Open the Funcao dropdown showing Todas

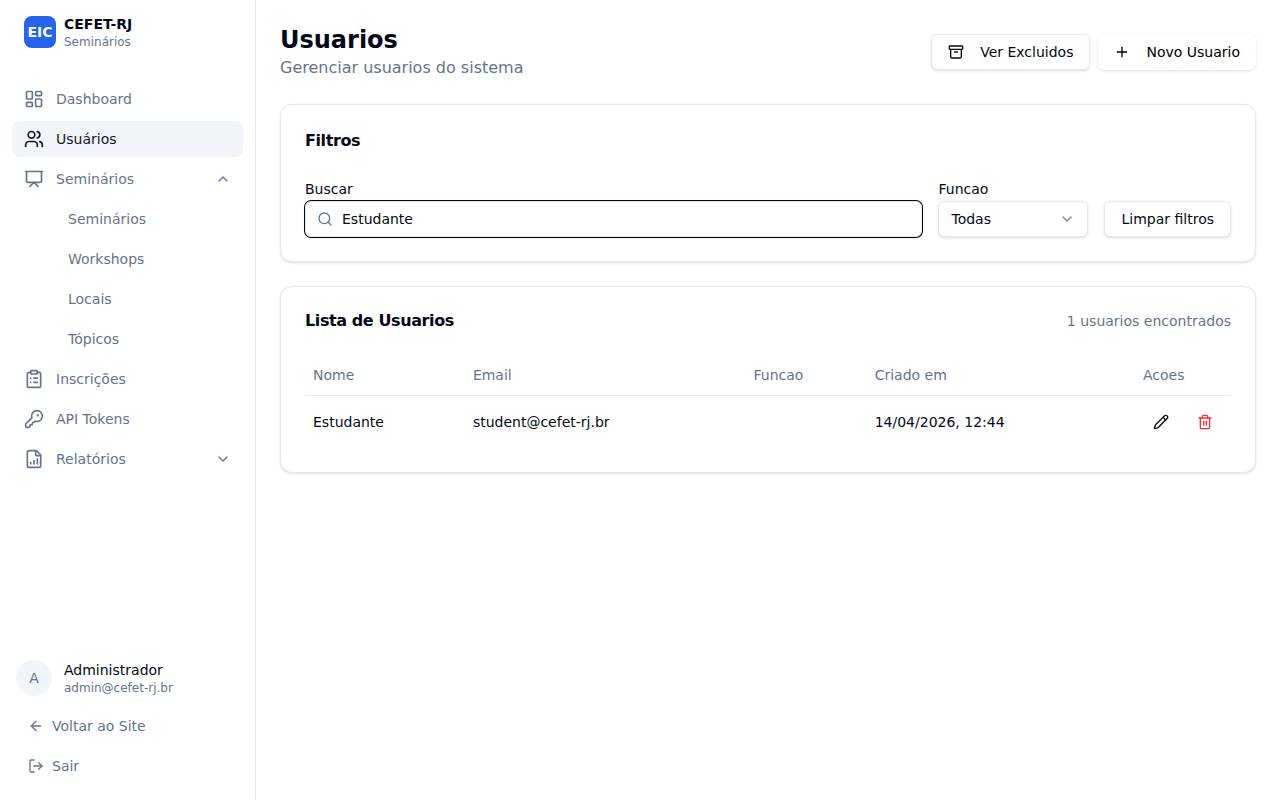click(1012, 219)
